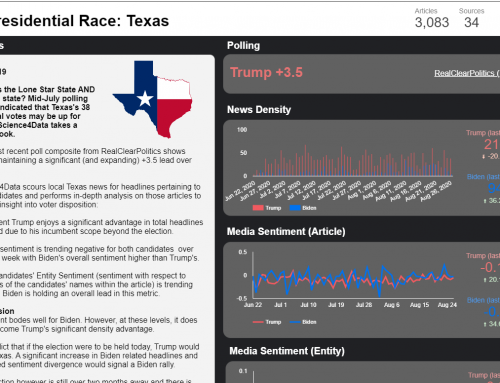
Task: Toggle Biden legend in Media Sentiment Article chart
Action: coord(303,322)
